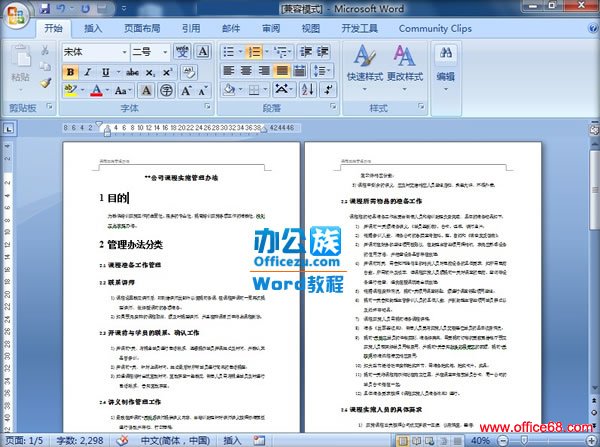
Task: Repeat the last action with the redo icon
Action: (86, 8)
